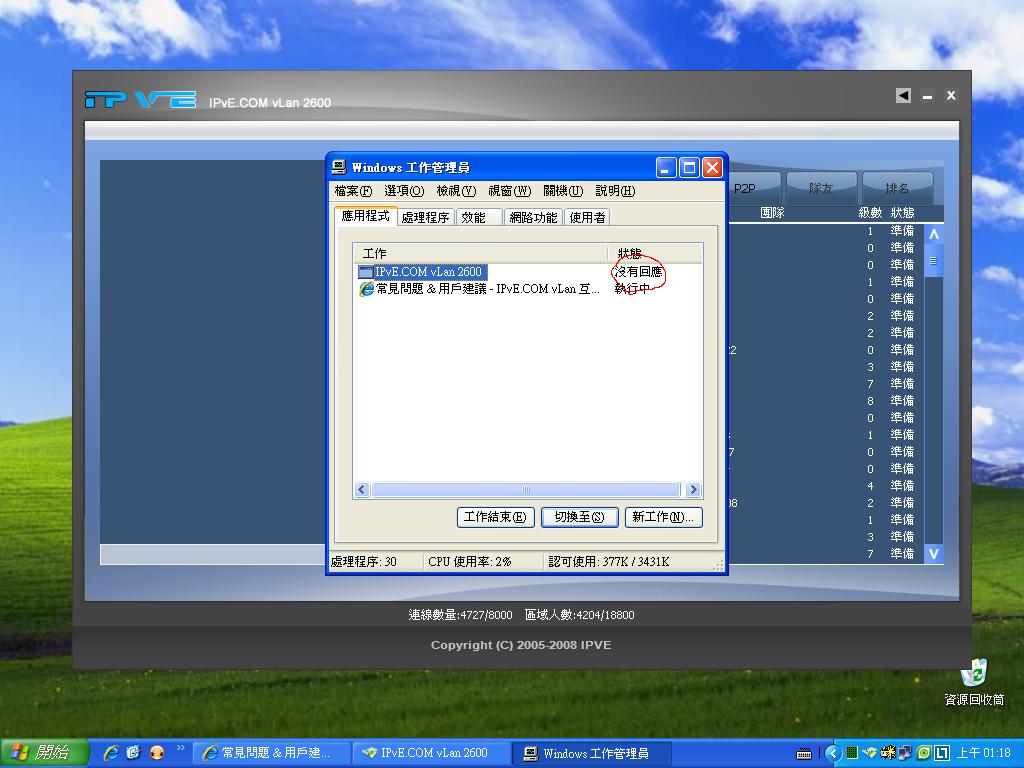Click the keyboard language bar icon in taskbar

804,754
